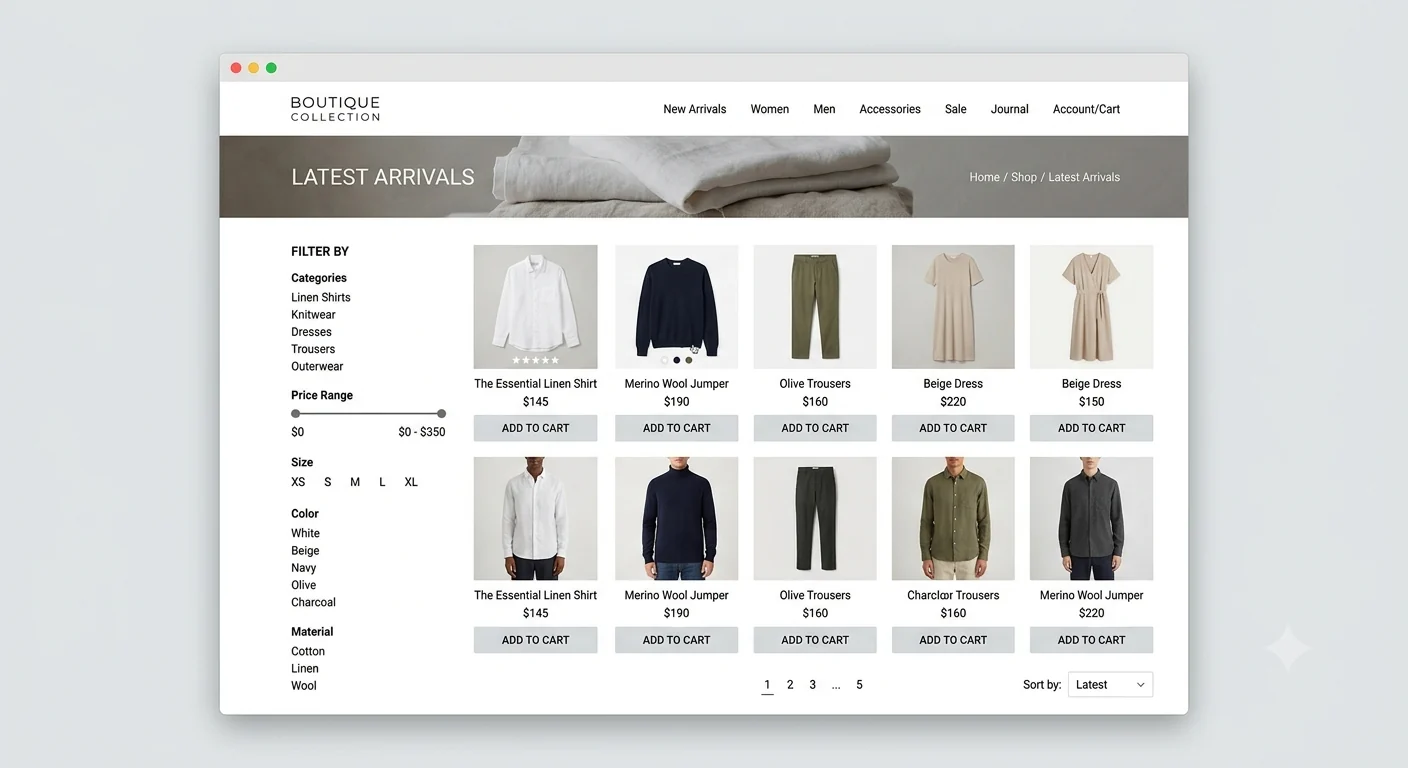Go to the Women section

click(x=770, y=109)
